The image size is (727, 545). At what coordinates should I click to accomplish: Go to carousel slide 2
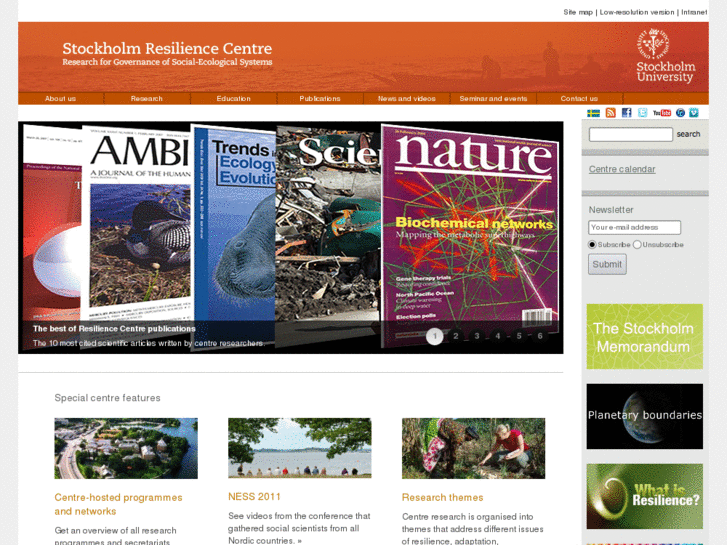pos(456,336)
